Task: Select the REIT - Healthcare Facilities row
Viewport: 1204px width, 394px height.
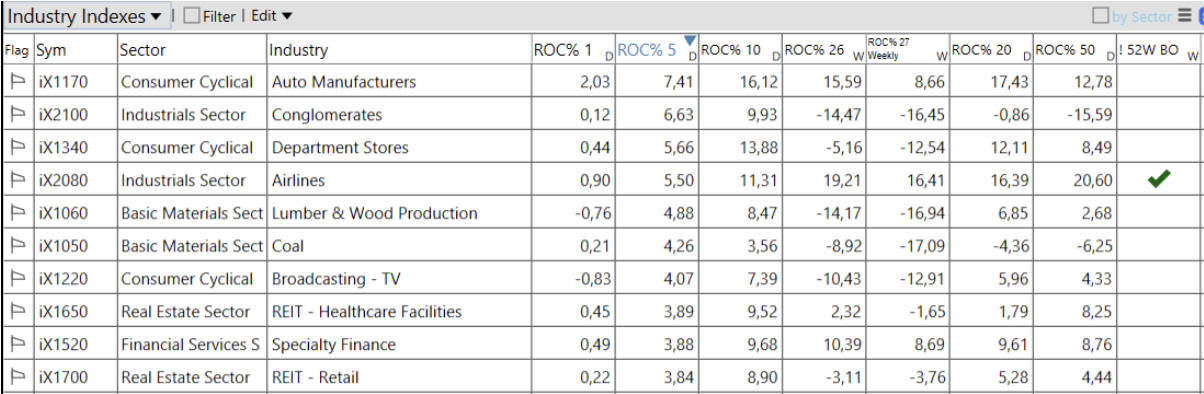Action: click(x=602, y=312)
